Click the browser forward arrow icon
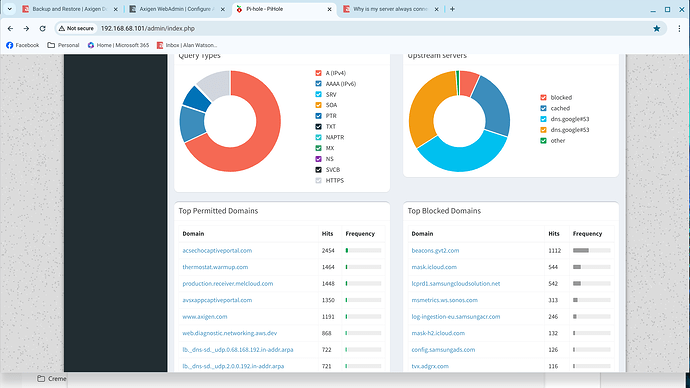The width and height of the screenshot is (690, 388). pyautogui.click(x=26, y=28)
